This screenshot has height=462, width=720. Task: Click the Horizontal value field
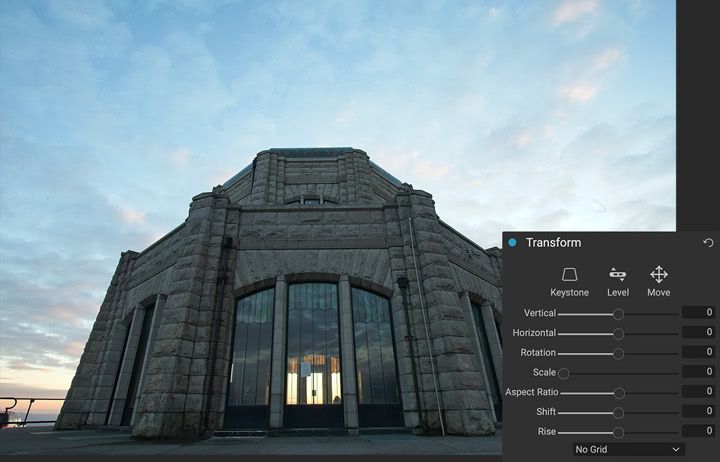coord(698,332)
